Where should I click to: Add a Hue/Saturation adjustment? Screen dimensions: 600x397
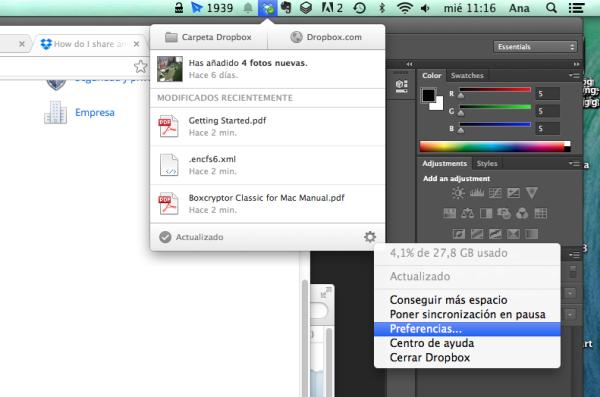(449, 213)
